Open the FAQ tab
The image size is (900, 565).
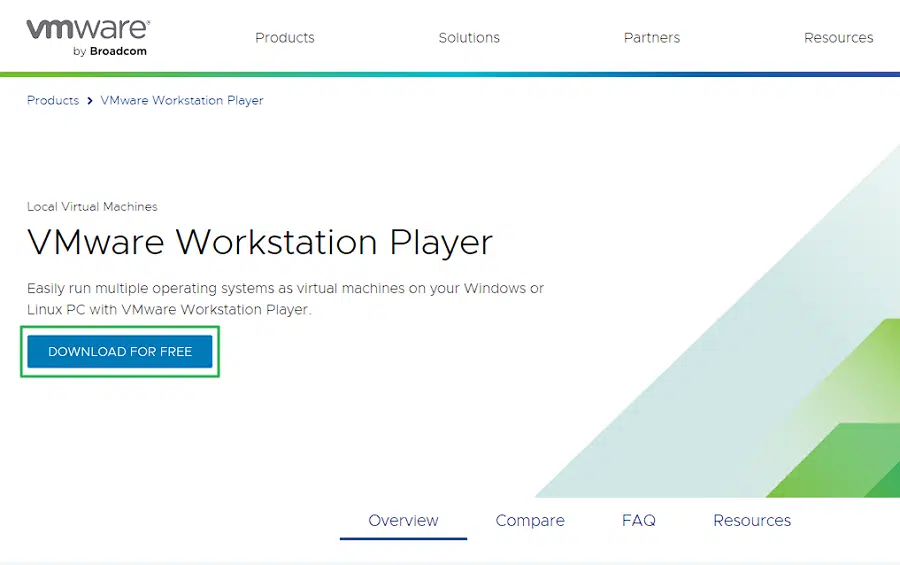(638, 521)
